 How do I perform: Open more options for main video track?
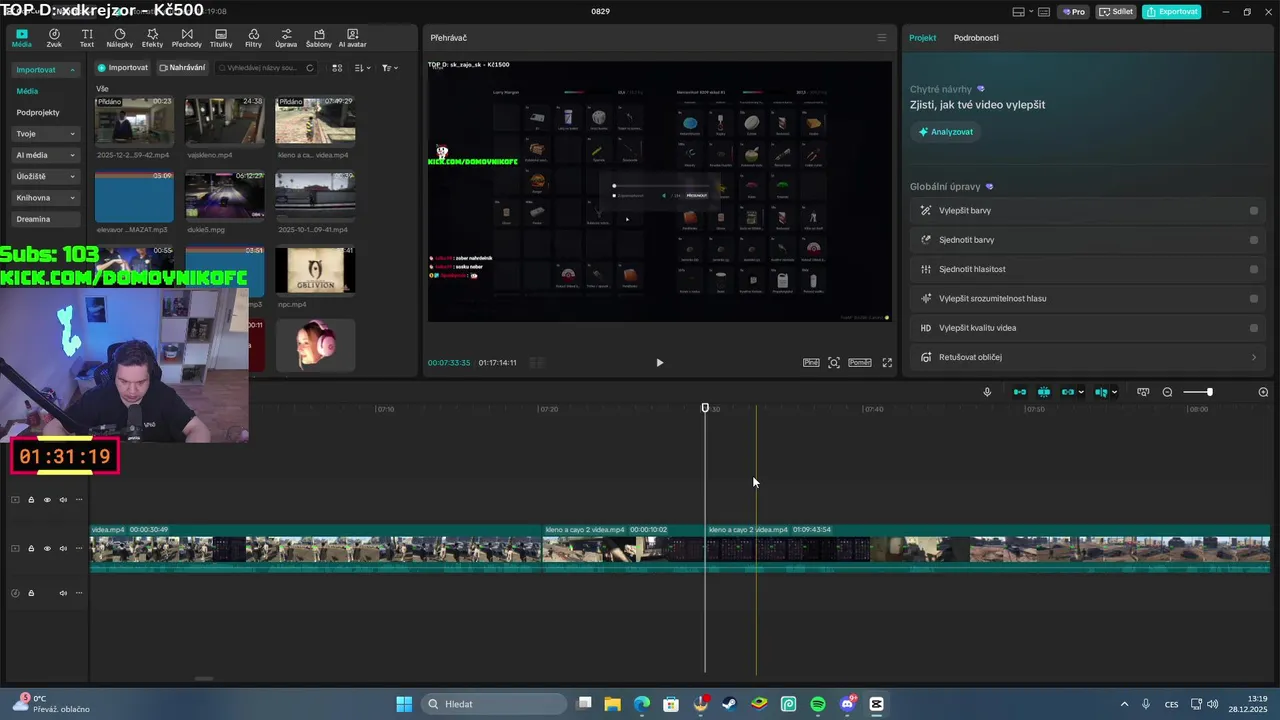[79, 549]
